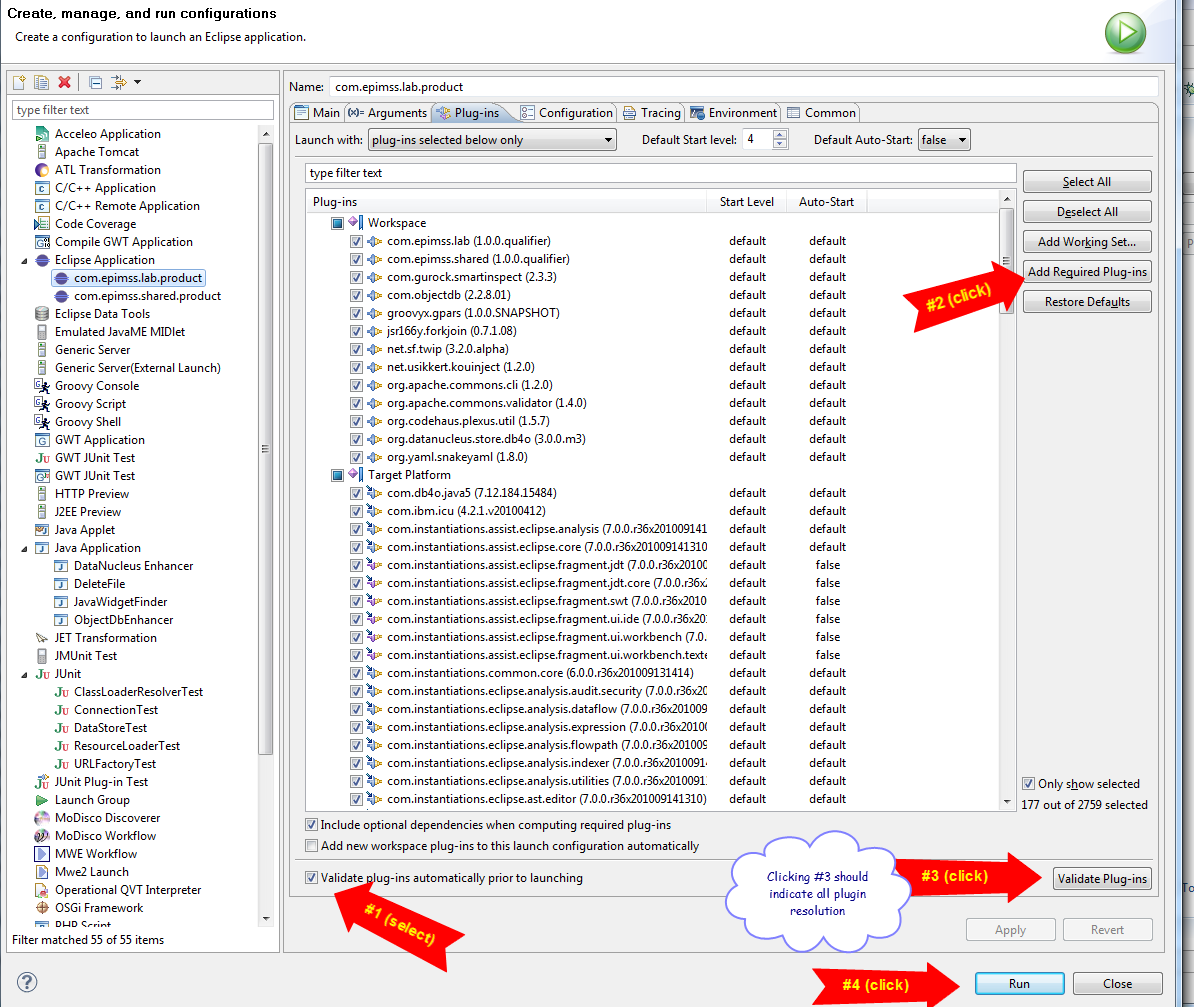1194x1007 pixels.
Task: Click the configurations filter text field
Action: (142, 110)
